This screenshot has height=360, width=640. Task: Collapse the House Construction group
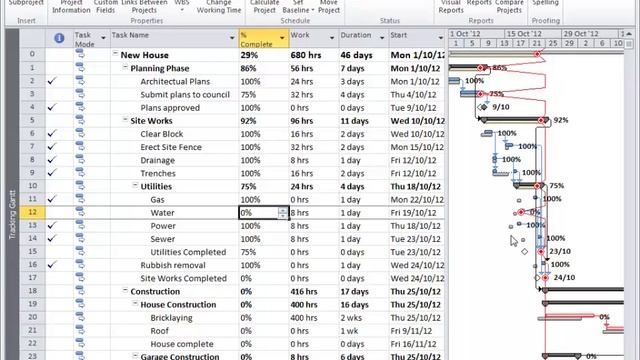tap(135, 303)
